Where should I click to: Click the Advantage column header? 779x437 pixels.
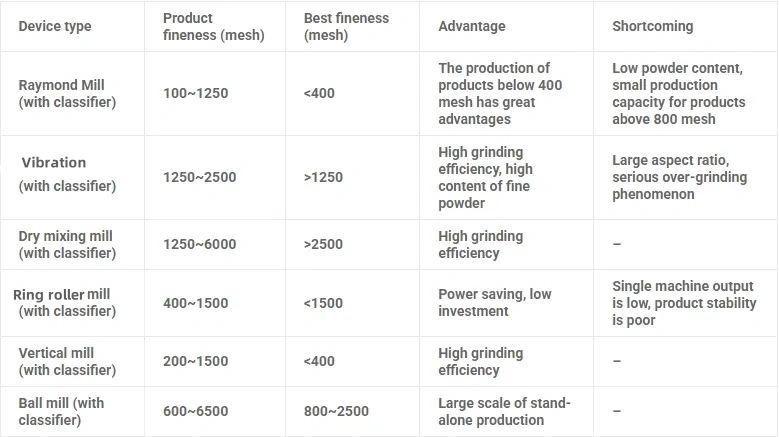[472, 26]
